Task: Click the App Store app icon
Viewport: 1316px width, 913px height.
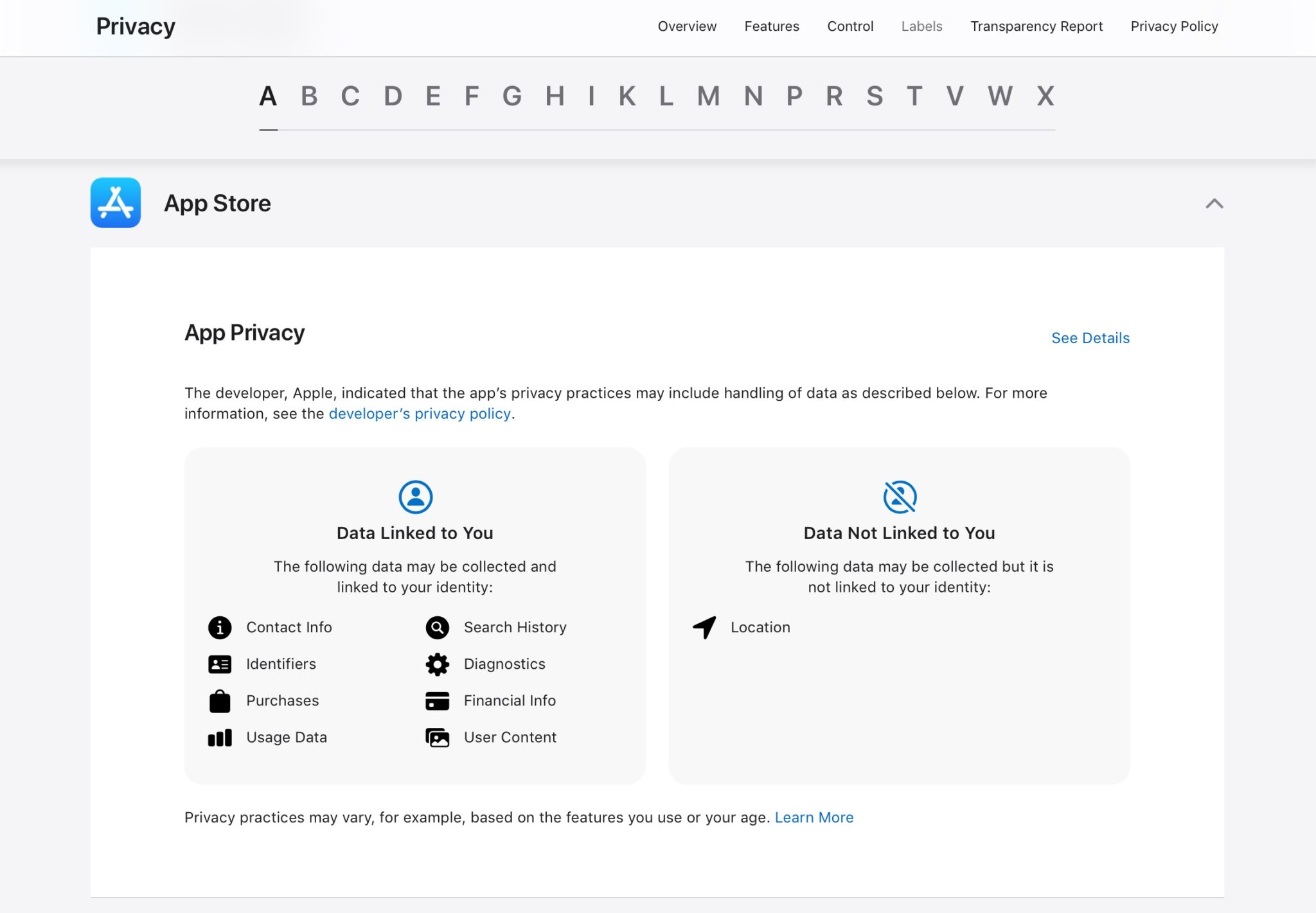Action: [x=116, y=204]
